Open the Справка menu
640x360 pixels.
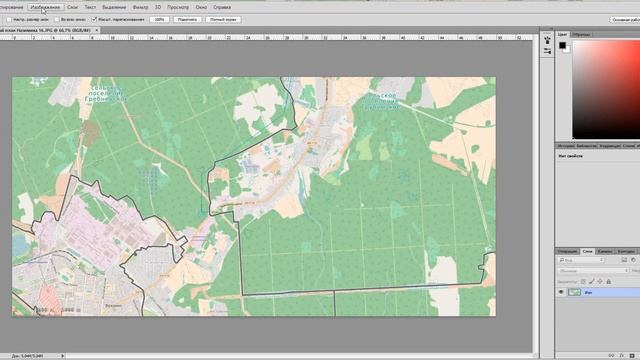click(222, 7)
